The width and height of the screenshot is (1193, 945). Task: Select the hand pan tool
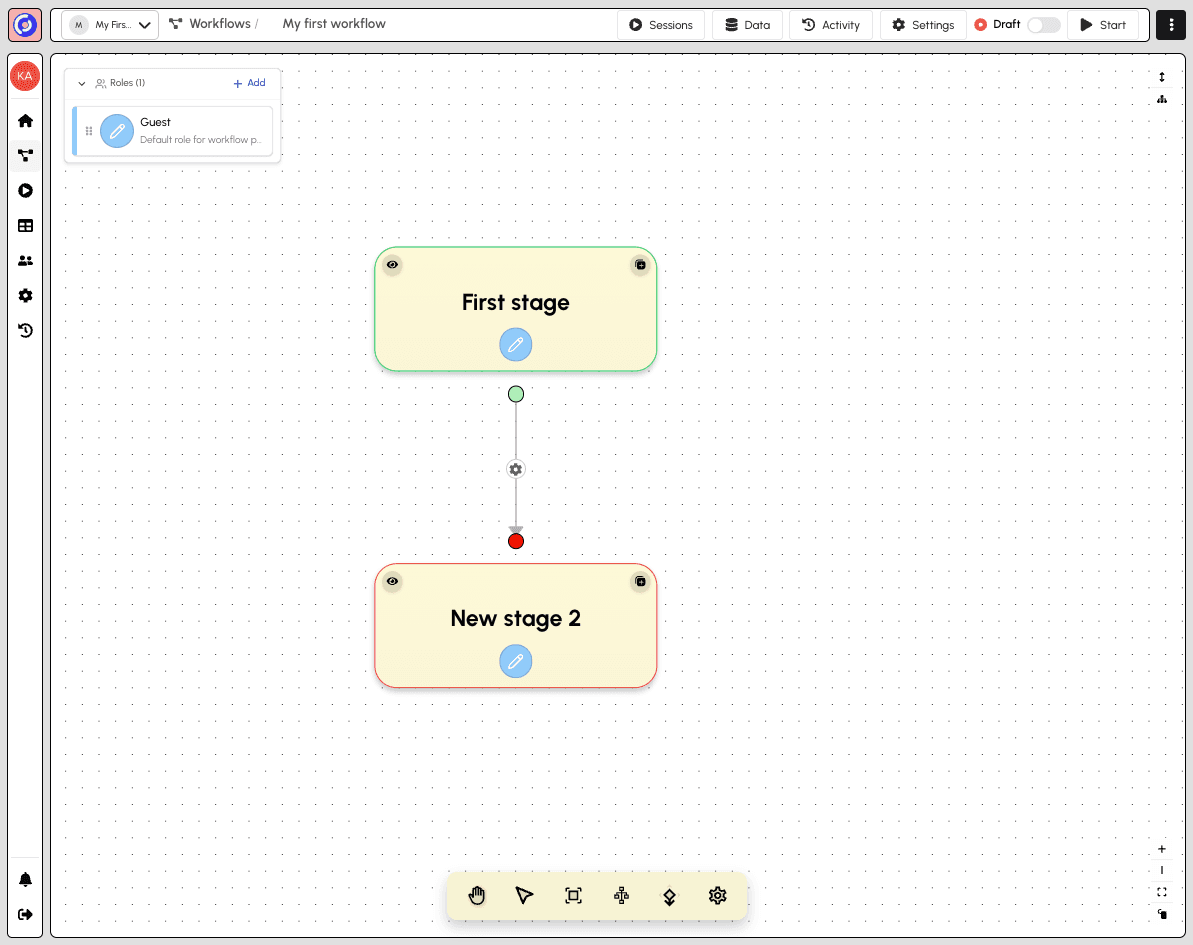point(477,896)
